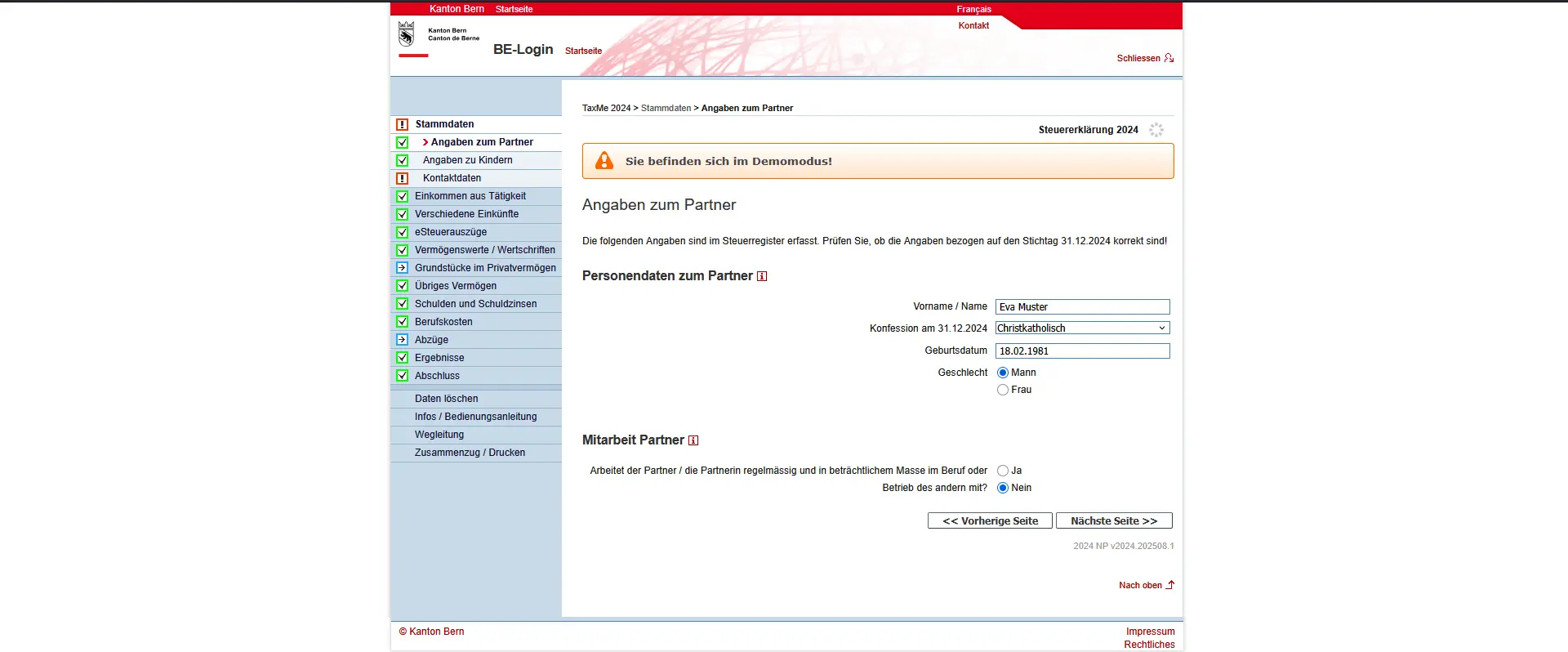1568x652 pixels.
Task: Switch language to Français
Action: click(x=973, y=10)
